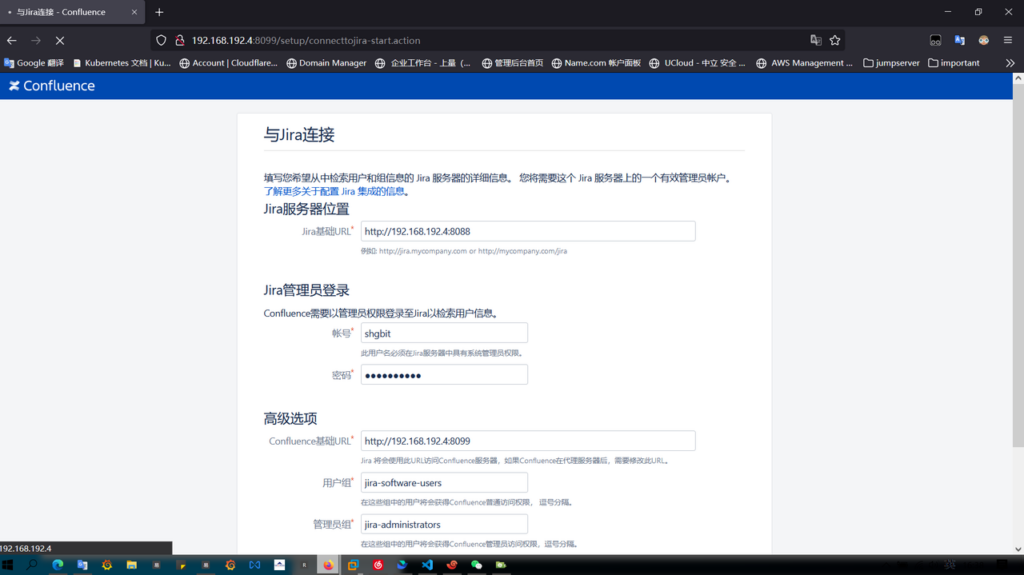Click the 帐号 field containing shgbit
The height and width of the screenshot is (575, 1024).
tap(443, 333)
